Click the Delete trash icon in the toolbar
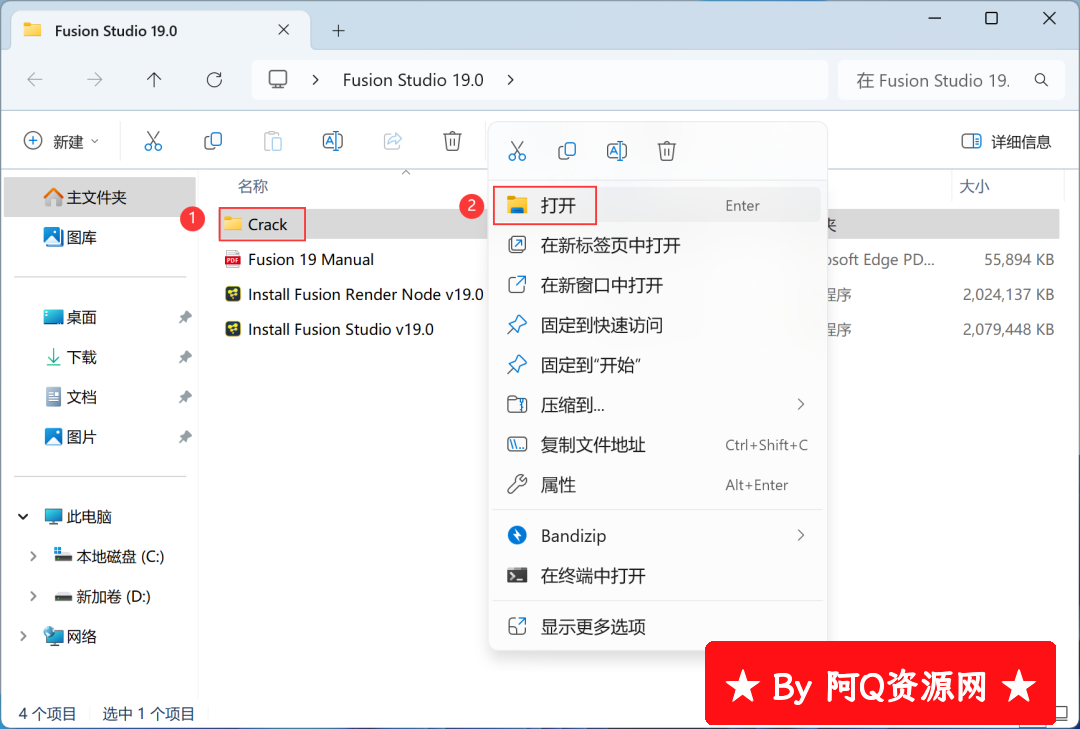 point(452,141)
